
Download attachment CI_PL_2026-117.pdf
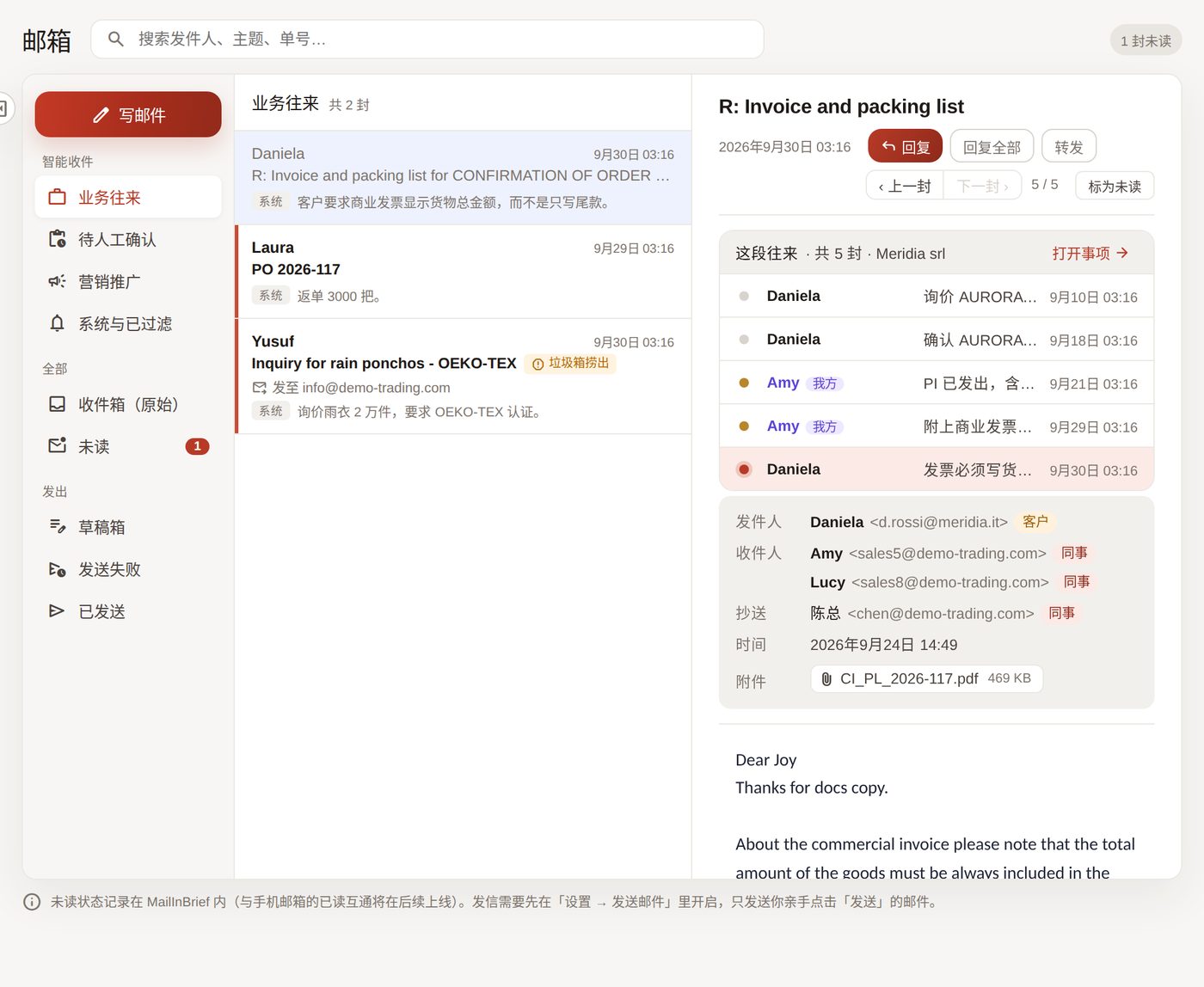click(926, 678)
